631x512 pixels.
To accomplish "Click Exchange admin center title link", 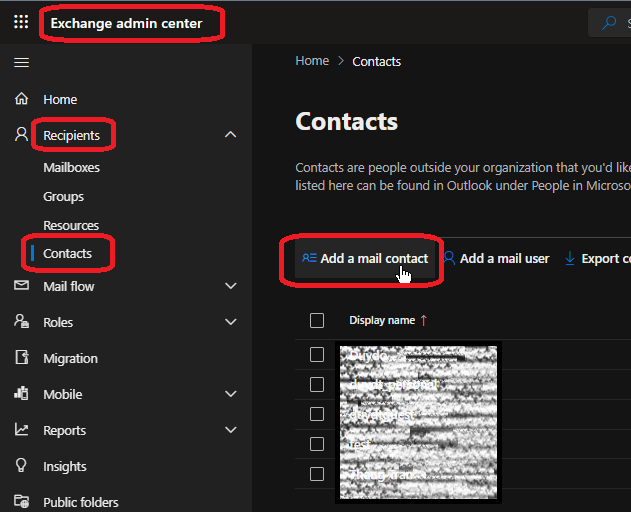I will (x=126, y=23).
